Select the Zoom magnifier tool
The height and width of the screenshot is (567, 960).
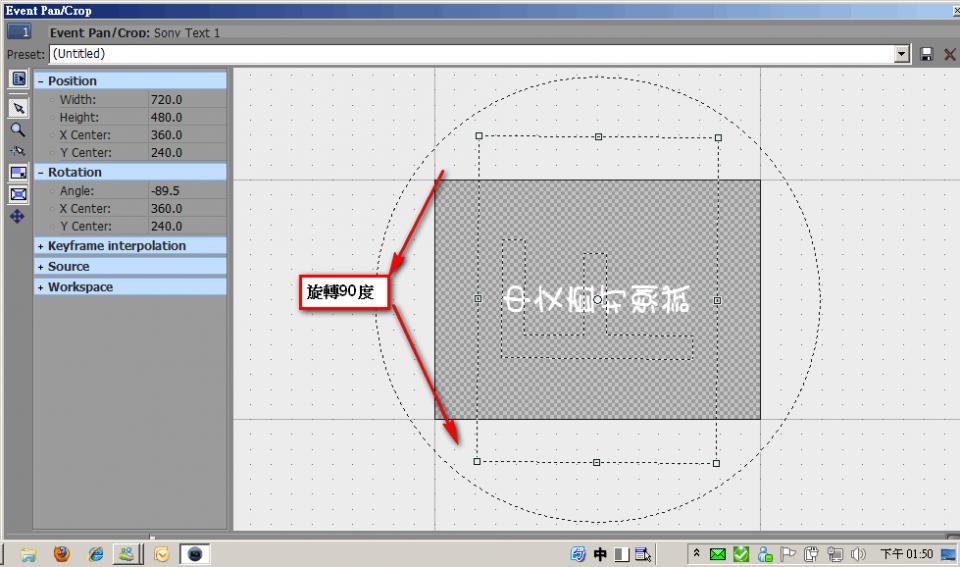pos(18,129)
